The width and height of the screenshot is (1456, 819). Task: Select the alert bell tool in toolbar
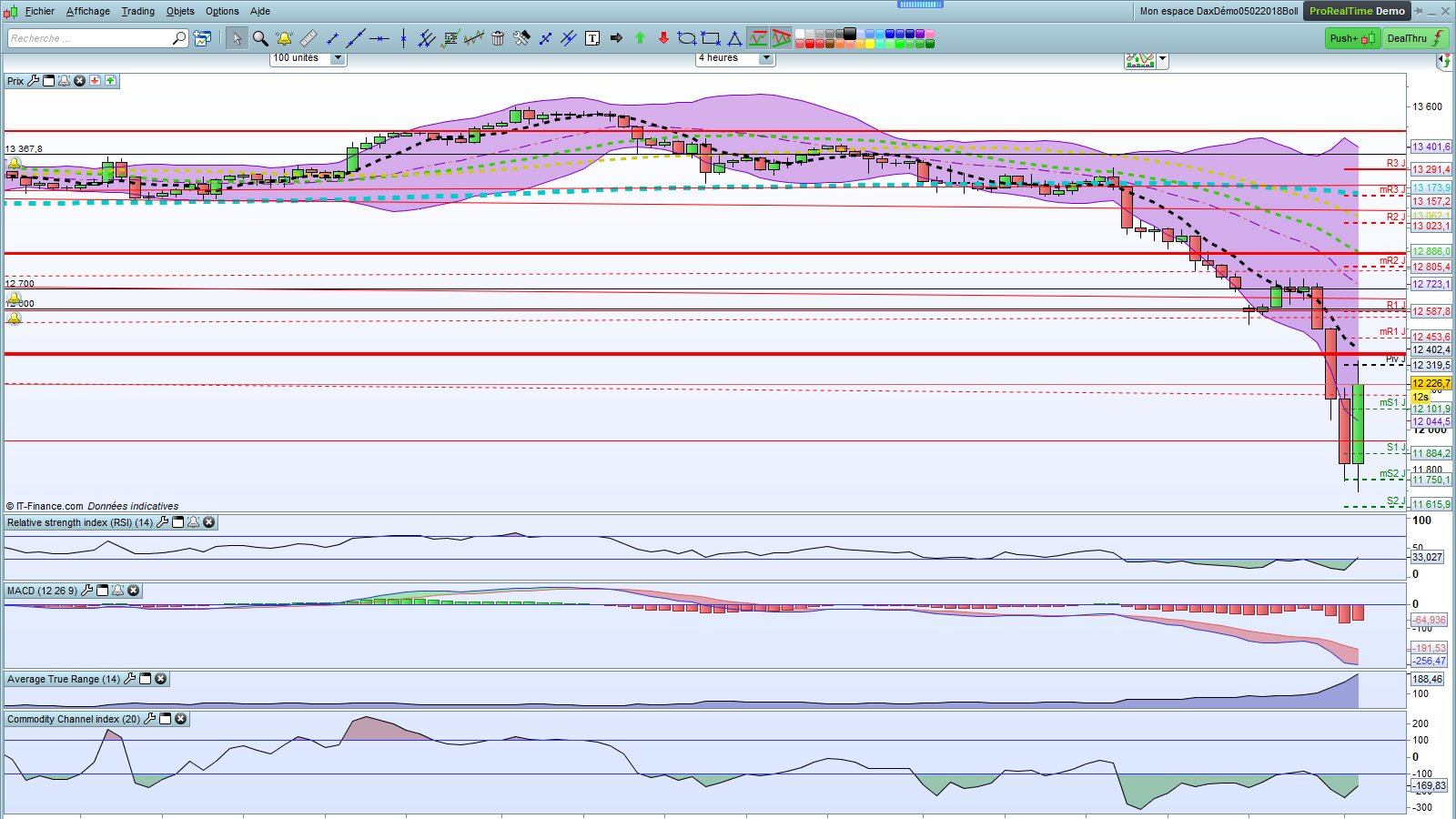pyautogui.click(x=284, y=38)
